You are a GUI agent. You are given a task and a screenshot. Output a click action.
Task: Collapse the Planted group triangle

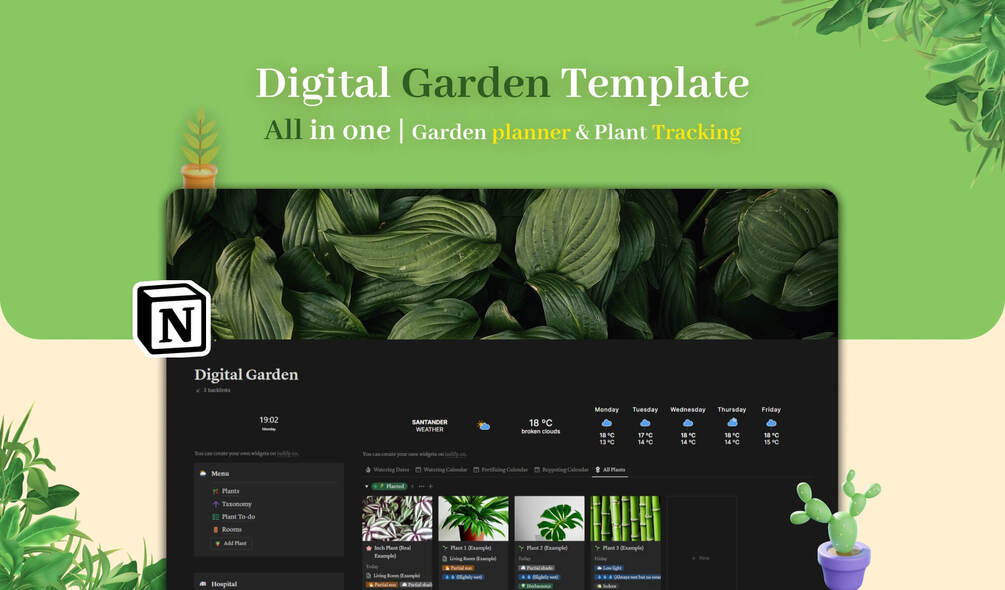click(x=366, y=486)
